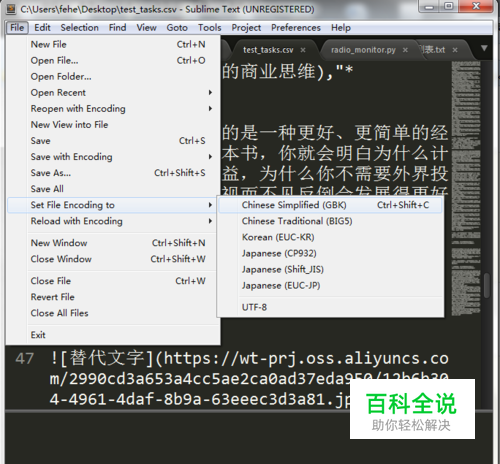The width and height of the screenshot is (500, 464).
Task: Choose Close All Files menu entry
Action: pyautogui.click(x=113, y=313)
